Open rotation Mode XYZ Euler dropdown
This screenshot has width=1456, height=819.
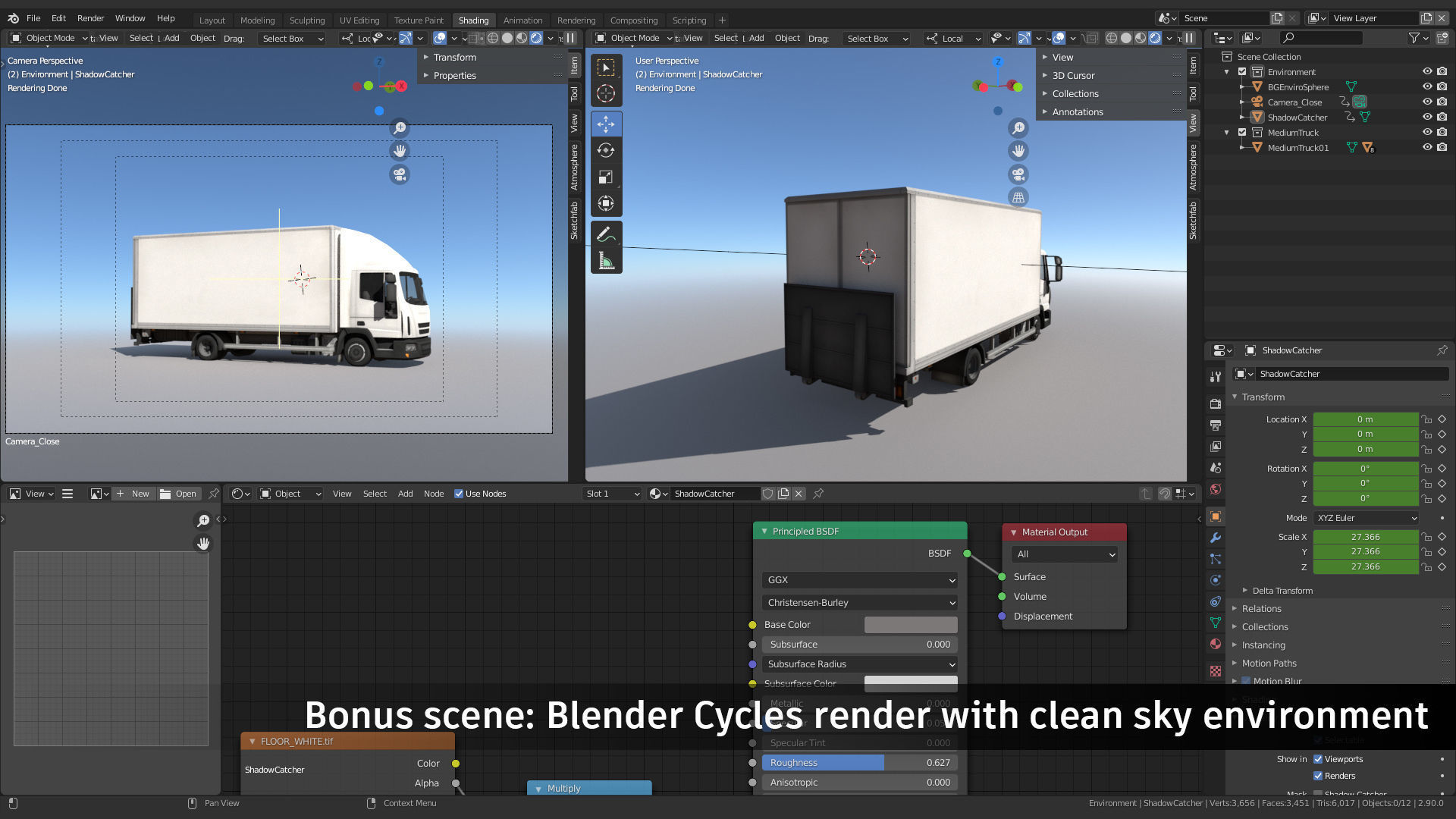(x=1366, y=518)
